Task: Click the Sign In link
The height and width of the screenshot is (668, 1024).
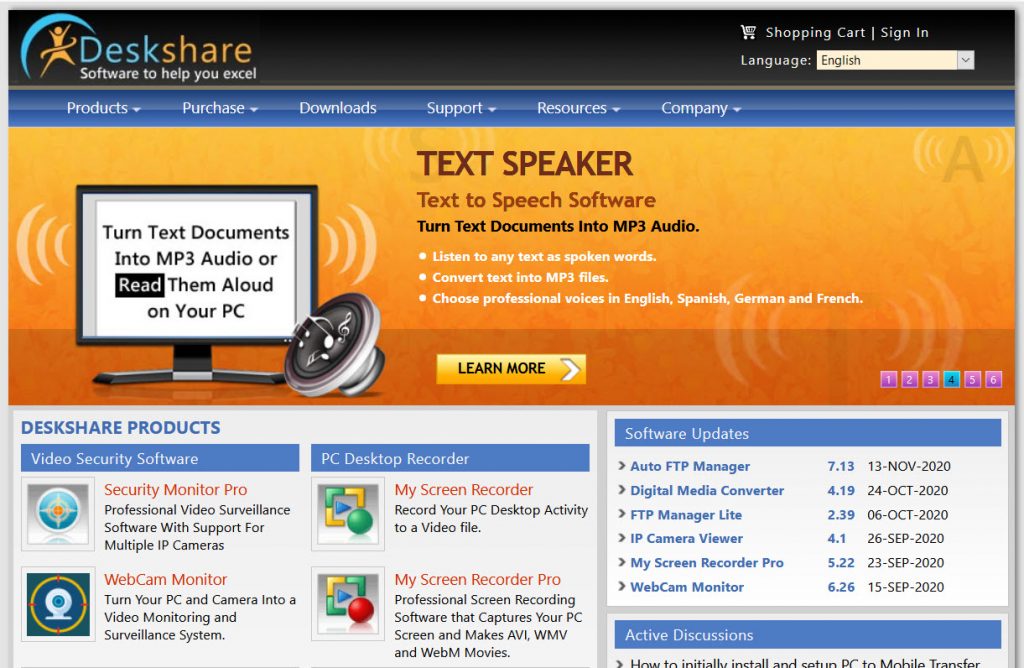Action: (904, 32)
